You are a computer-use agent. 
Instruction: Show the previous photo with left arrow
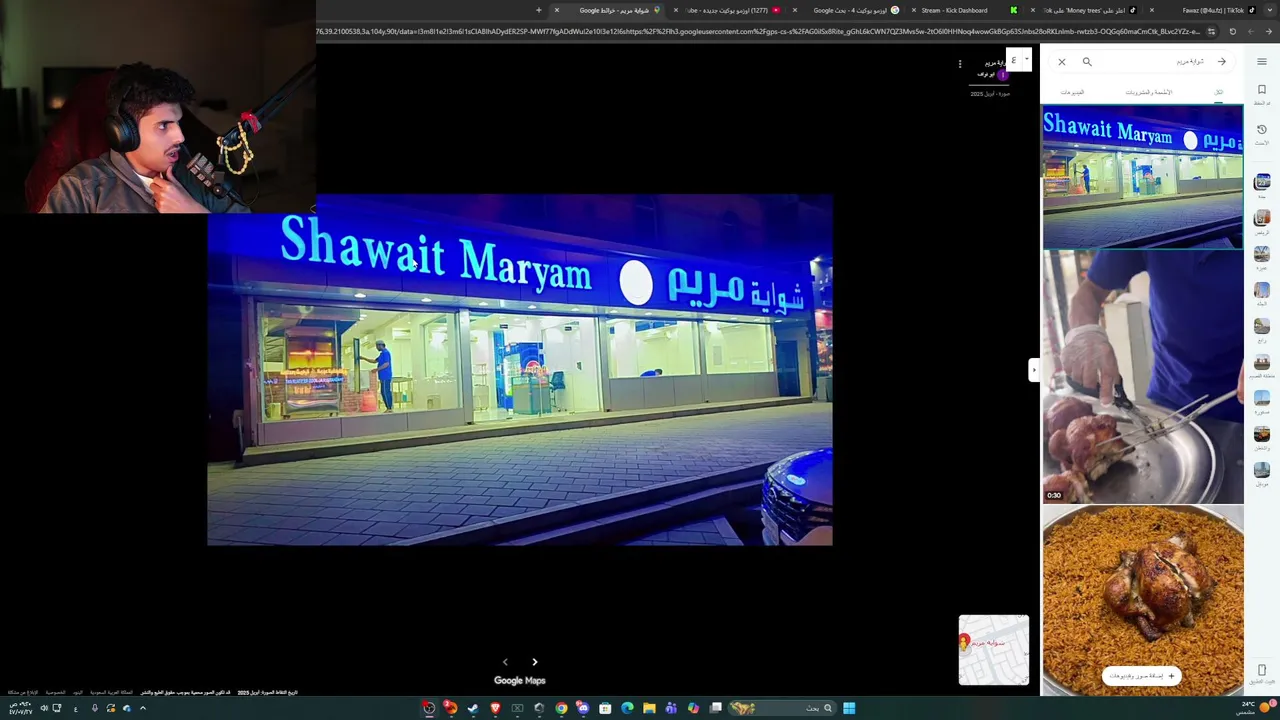505,662
